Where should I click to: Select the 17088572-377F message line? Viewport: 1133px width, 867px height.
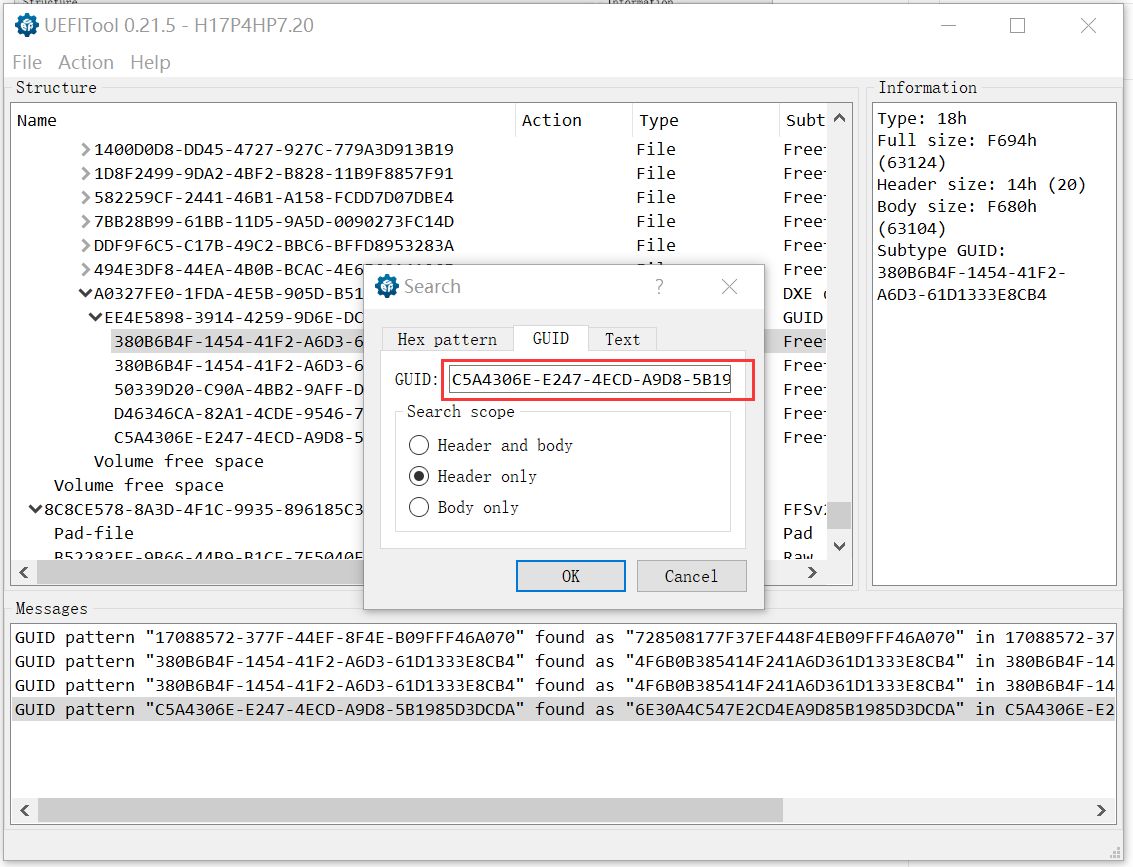click(x=564, y=637)
